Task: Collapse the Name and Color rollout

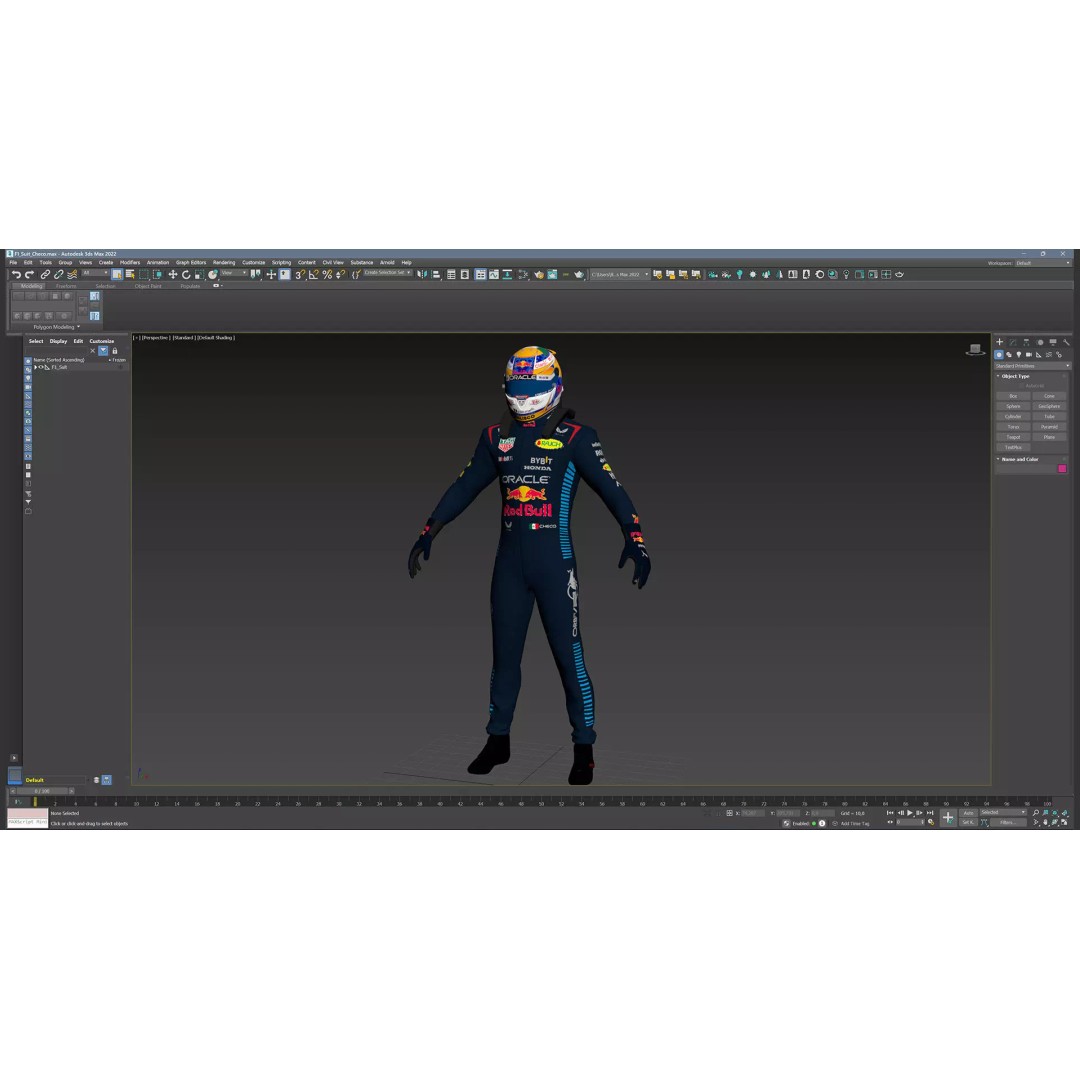Action: pyautogui.click(x=998, y=459)
